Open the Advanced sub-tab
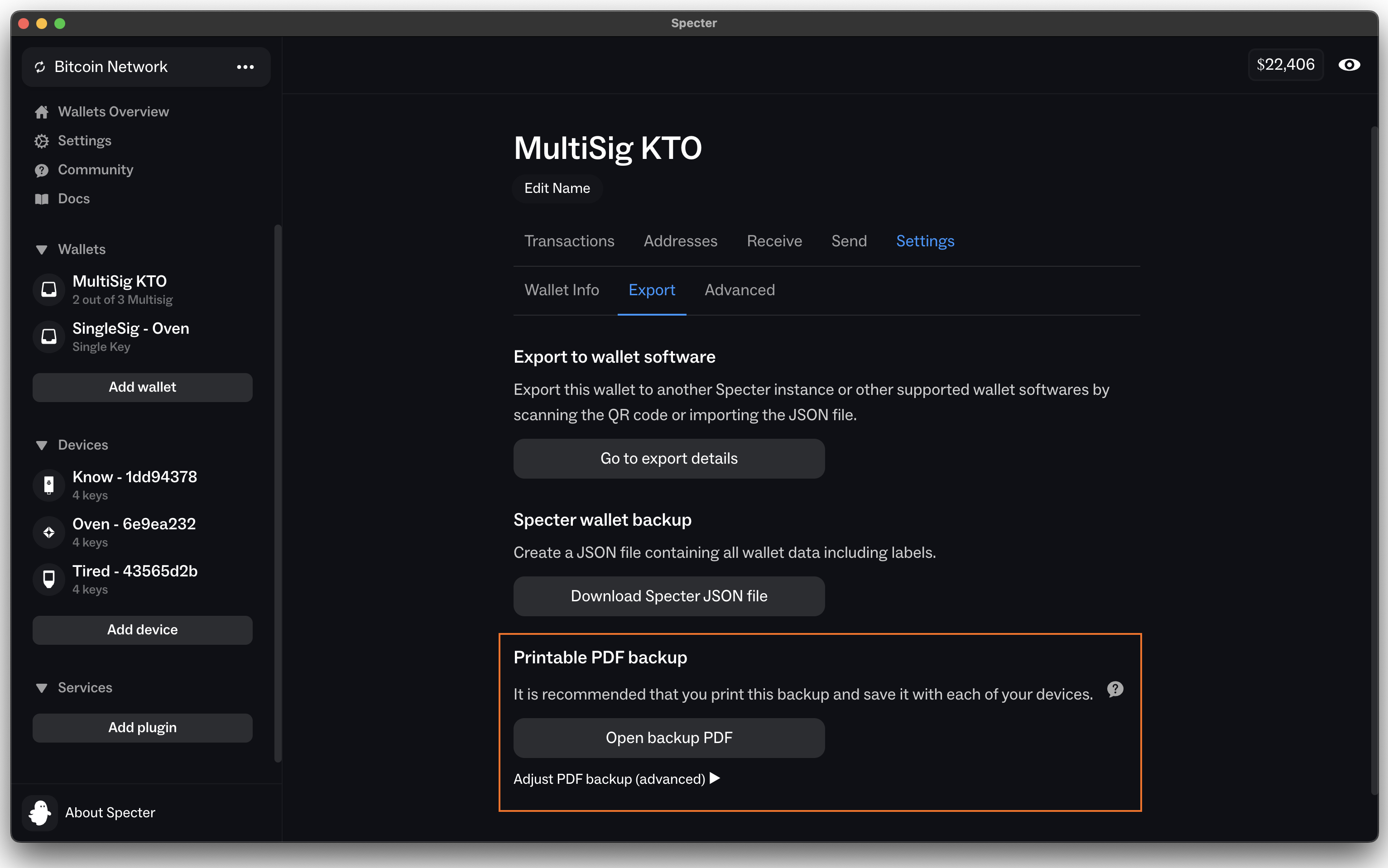 (740, 290)
